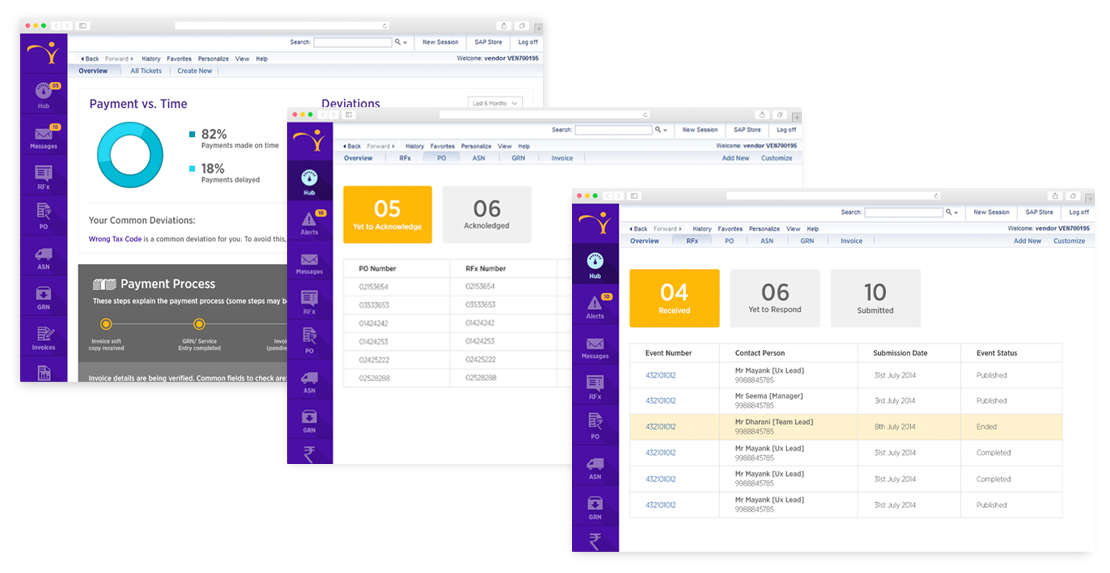This screenshot has width=1110, height=573.
Task: Click SAP Store in front window
Action: (x=1039, y=212)
